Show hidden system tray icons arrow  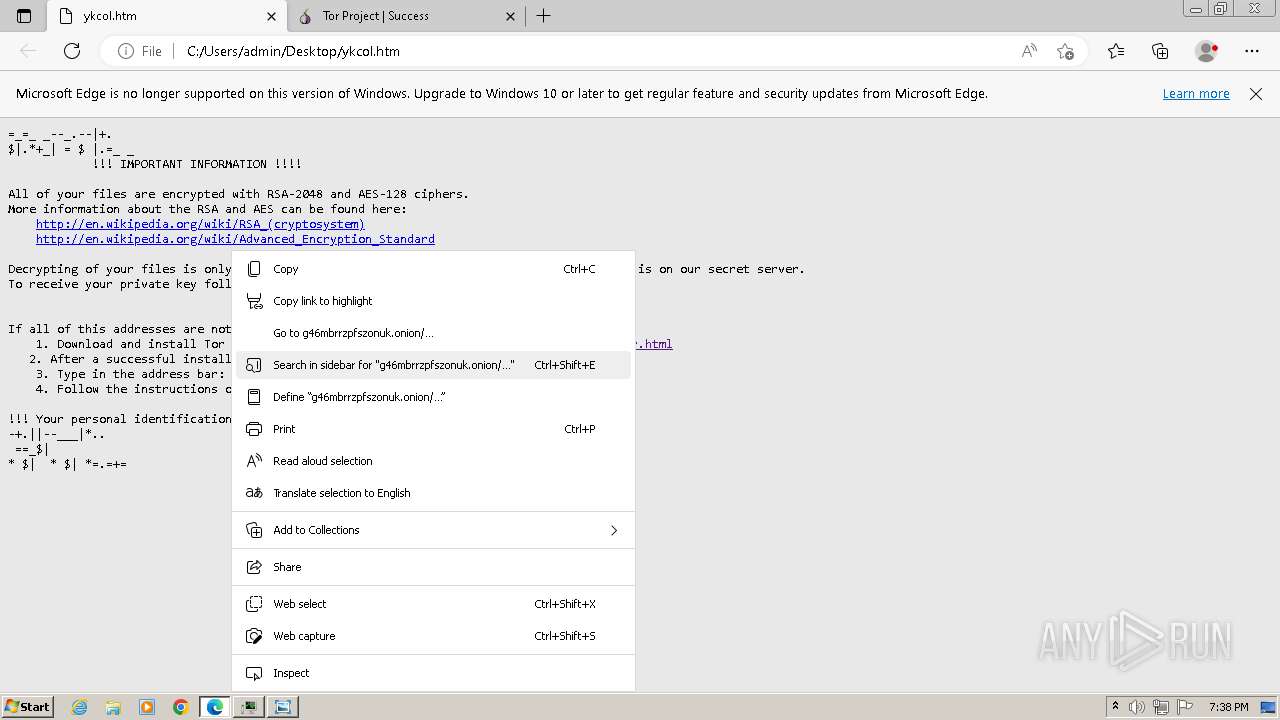1115,706
